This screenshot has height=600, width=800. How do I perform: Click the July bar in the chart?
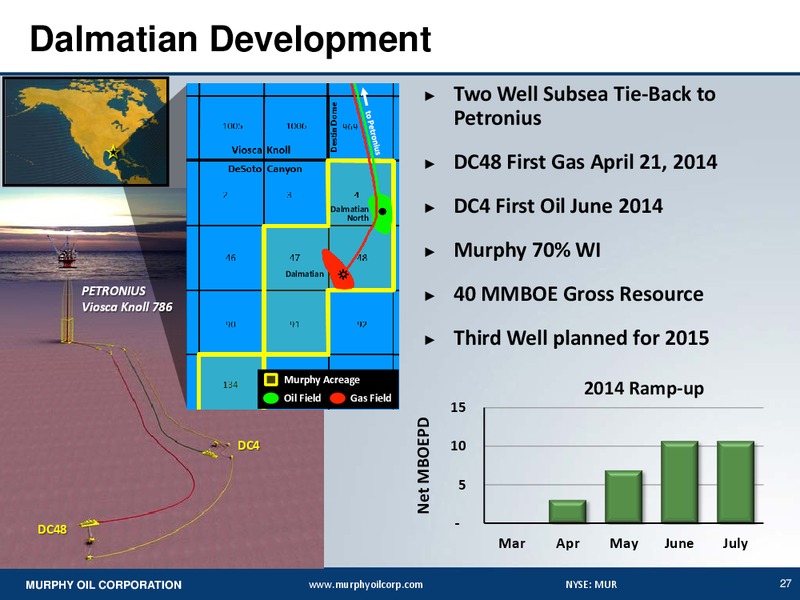coord(735,482)
